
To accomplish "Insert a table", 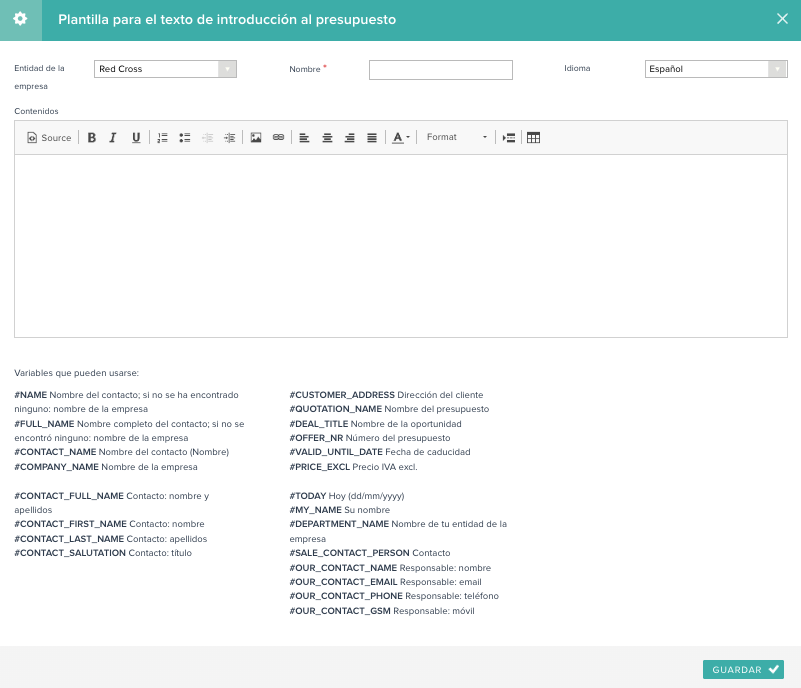I will 533,137.
